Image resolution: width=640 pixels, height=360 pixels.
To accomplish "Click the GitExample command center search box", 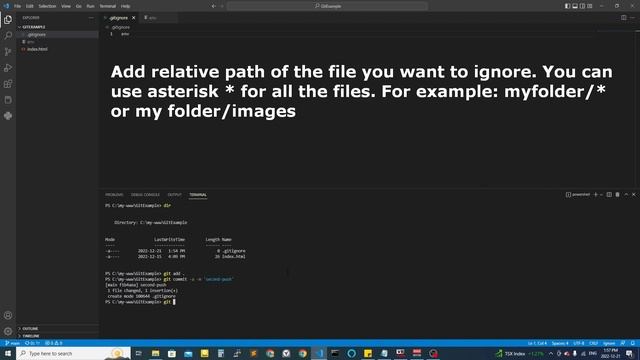I will (x=327, y=6).
